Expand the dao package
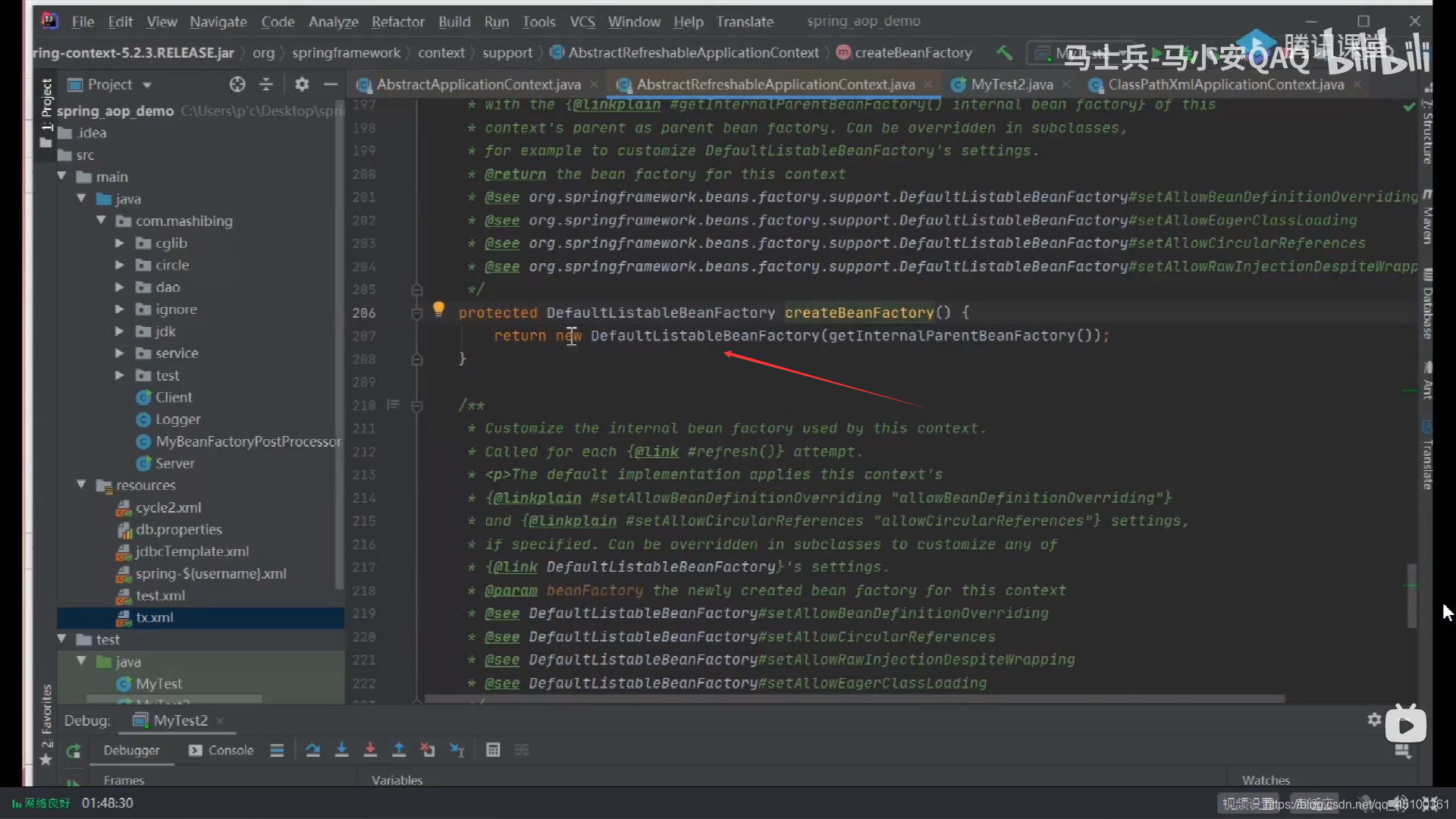 point(119,287)
